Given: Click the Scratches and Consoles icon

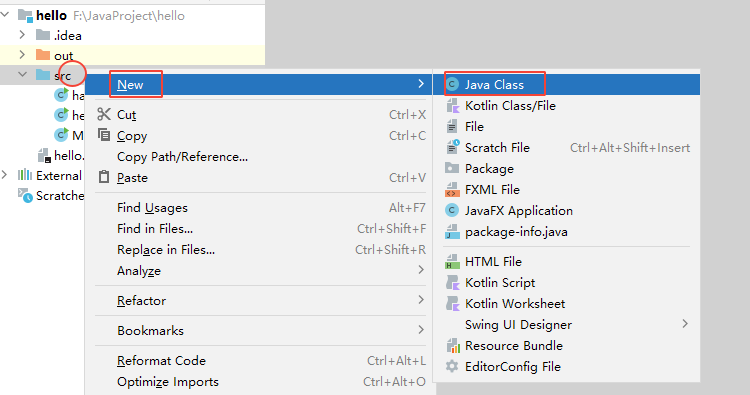Looking at the screenshot, I should [25, 195].
